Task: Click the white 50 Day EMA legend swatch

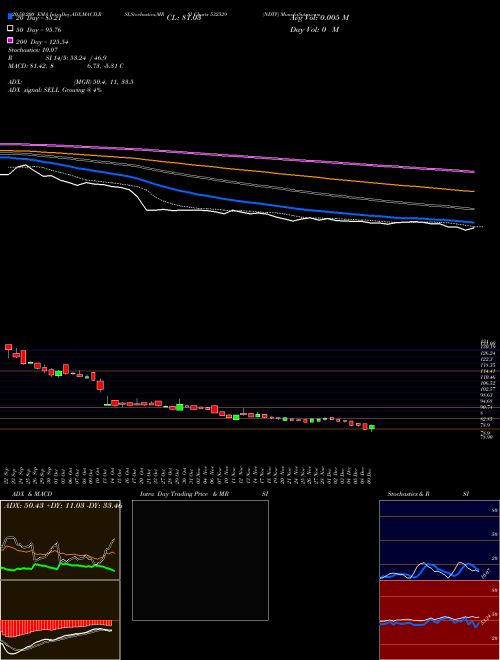Action: pos(10,29)
